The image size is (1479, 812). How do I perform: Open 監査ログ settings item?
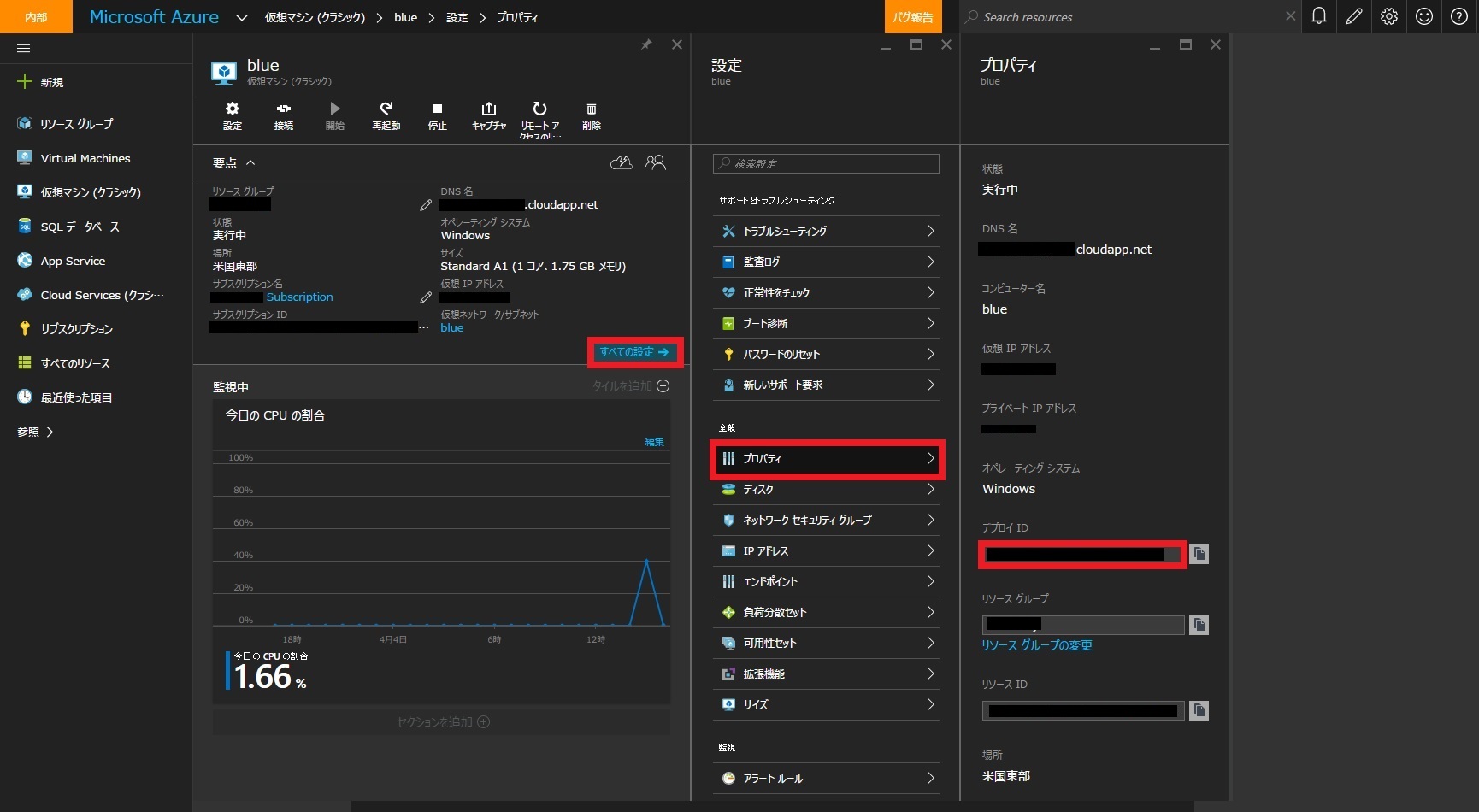coord(826,262)
